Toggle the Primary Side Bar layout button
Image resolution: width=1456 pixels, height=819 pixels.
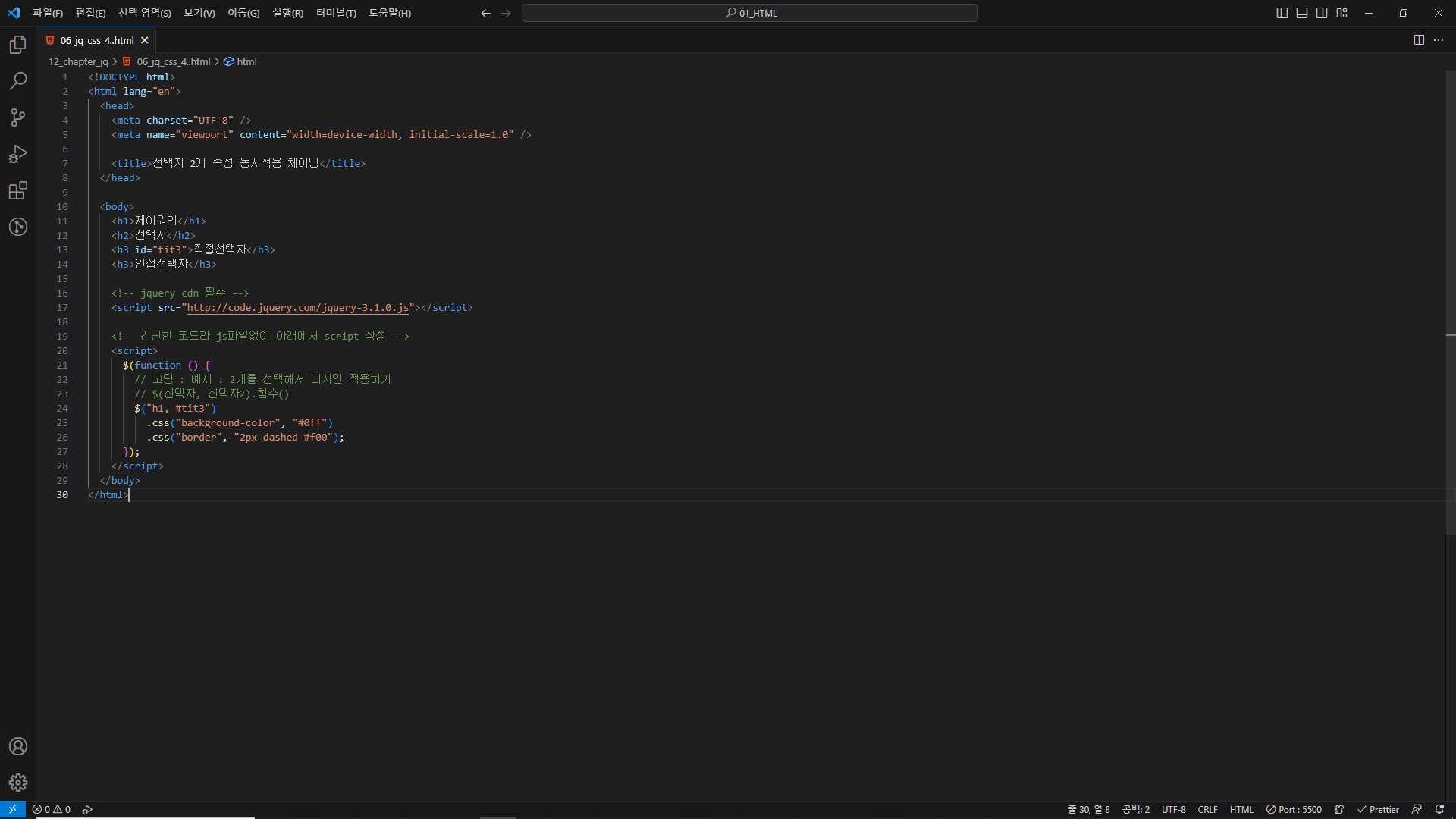coord(1282,13)
